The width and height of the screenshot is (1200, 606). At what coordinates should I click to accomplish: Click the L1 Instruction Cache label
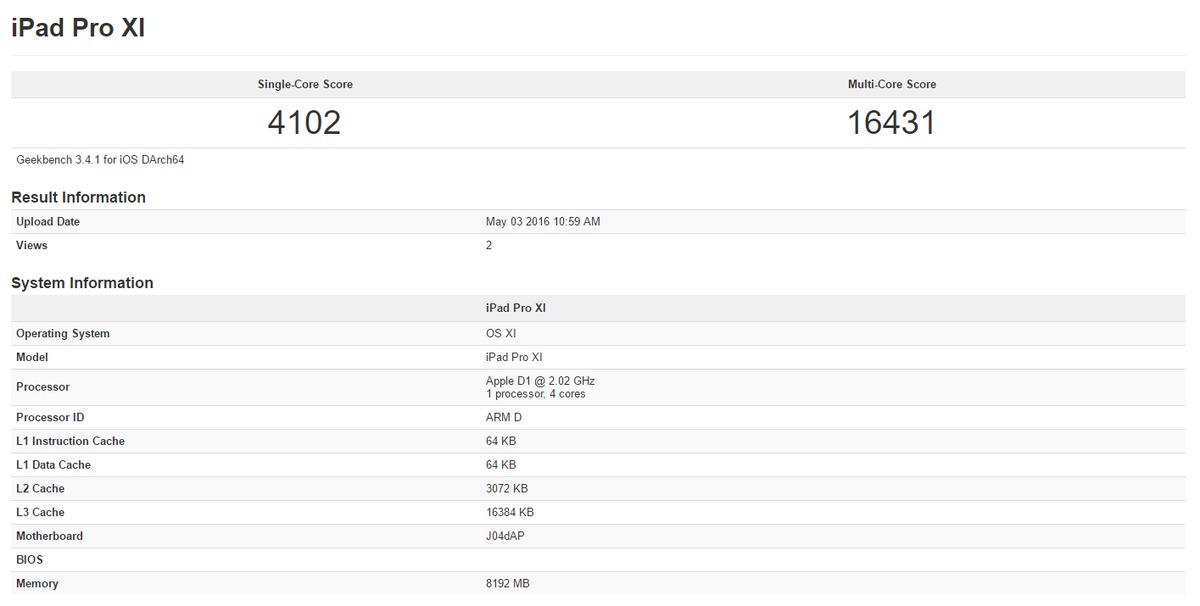pos(70,440)
